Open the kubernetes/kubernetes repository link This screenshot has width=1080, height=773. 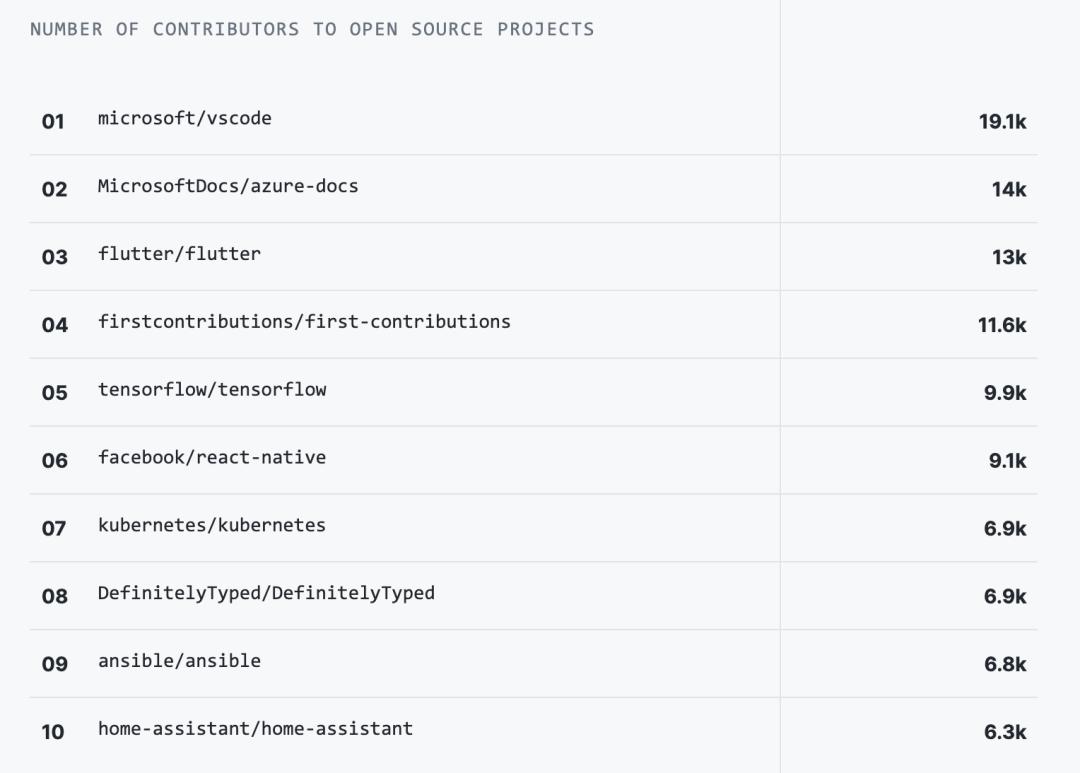point(211,524)
